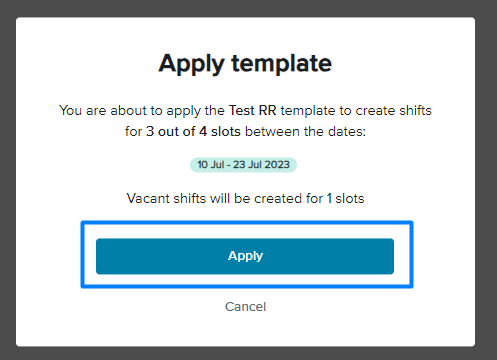Click the empty white area below Cancel
Screen dimensions: 497x360
[245, 330]
